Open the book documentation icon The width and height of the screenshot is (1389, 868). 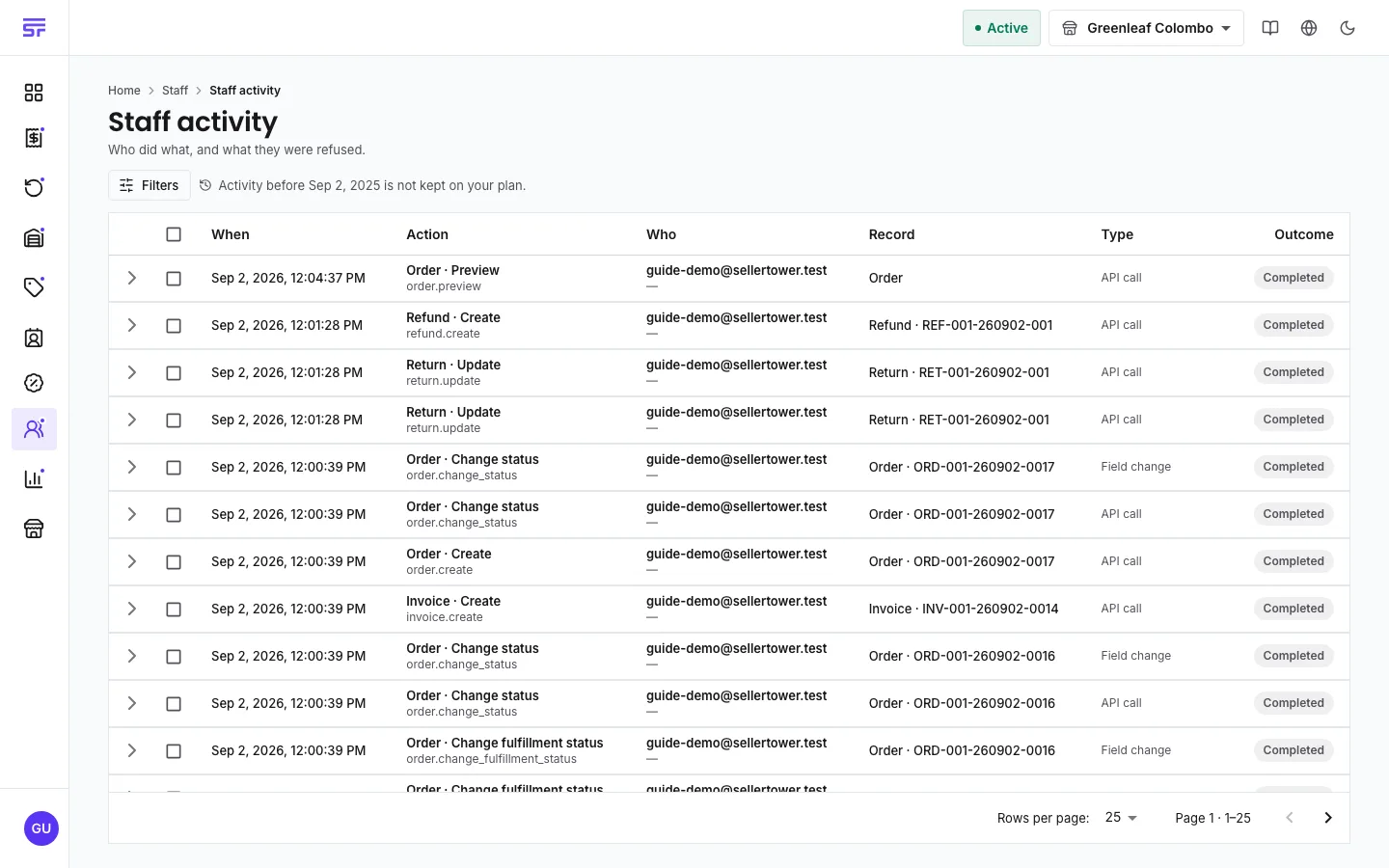click(1270, 28)
